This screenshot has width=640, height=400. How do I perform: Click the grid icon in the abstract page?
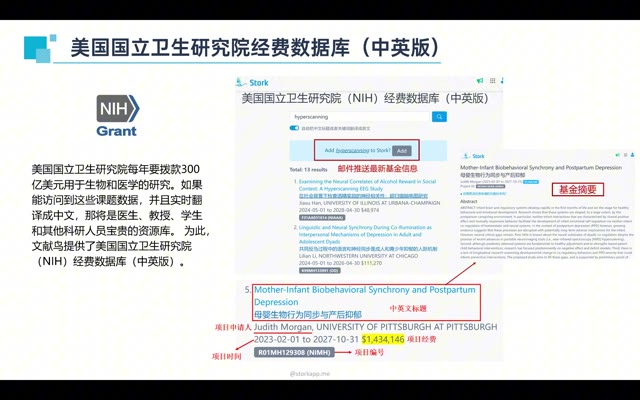tap(626, 155)
